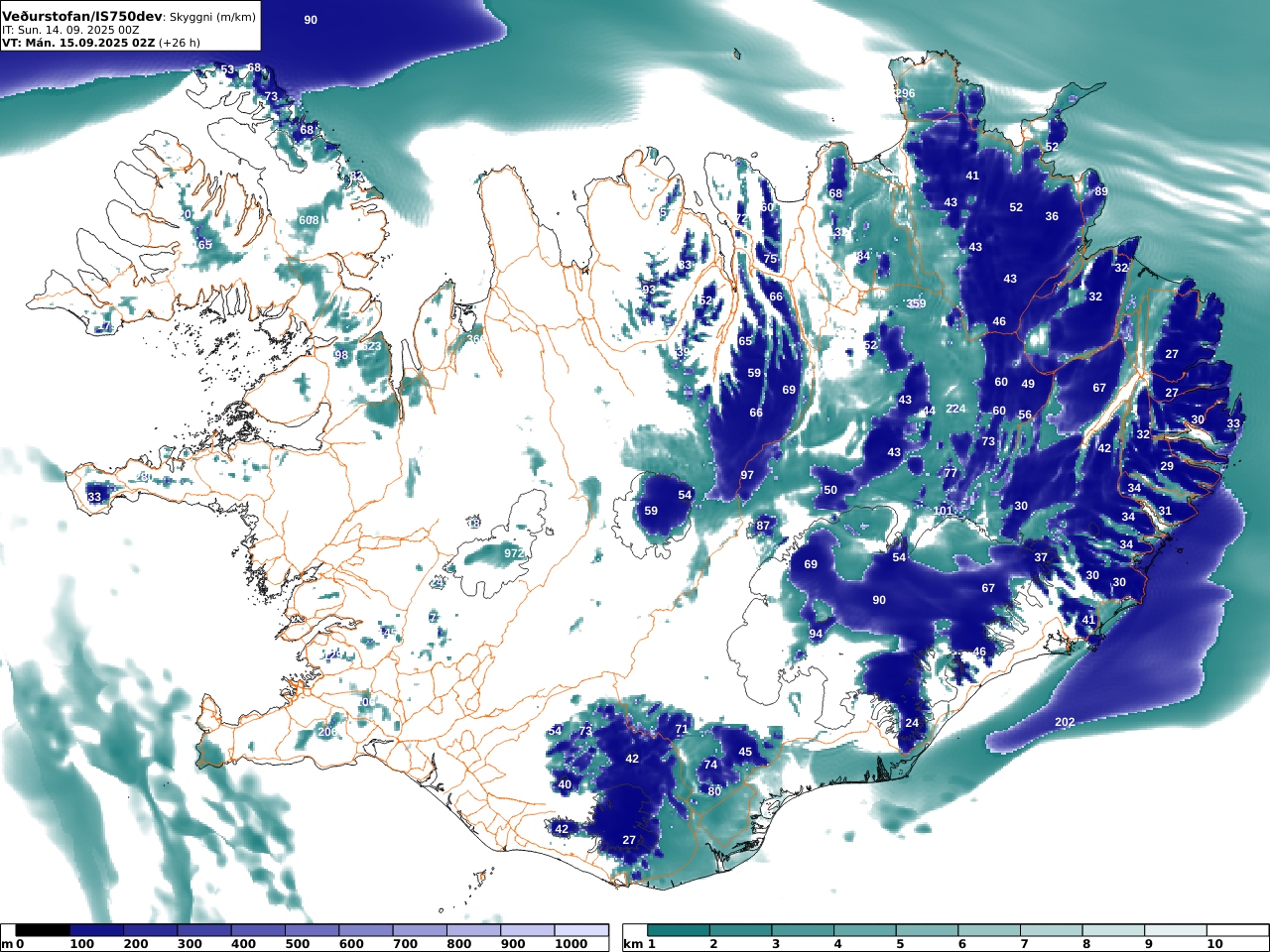This screenshot has height=952, width=1270.
Task: Click the '206' value in the southwest
Action: (x=327, y=732)
